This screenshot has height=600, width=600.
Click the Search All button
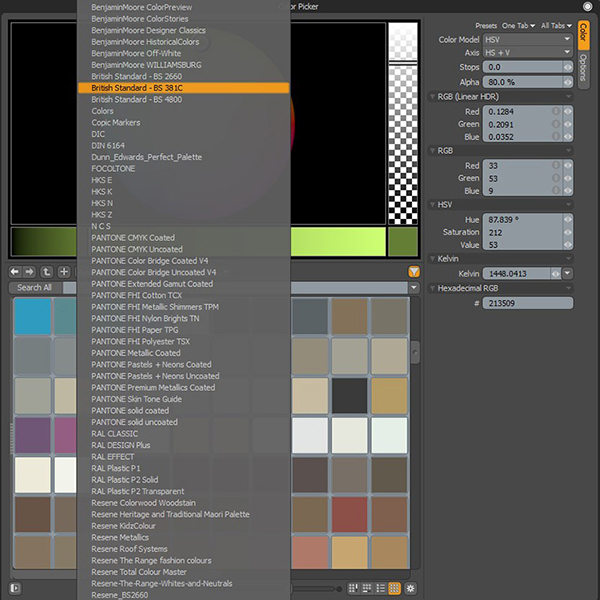click(x=34, y=287)
